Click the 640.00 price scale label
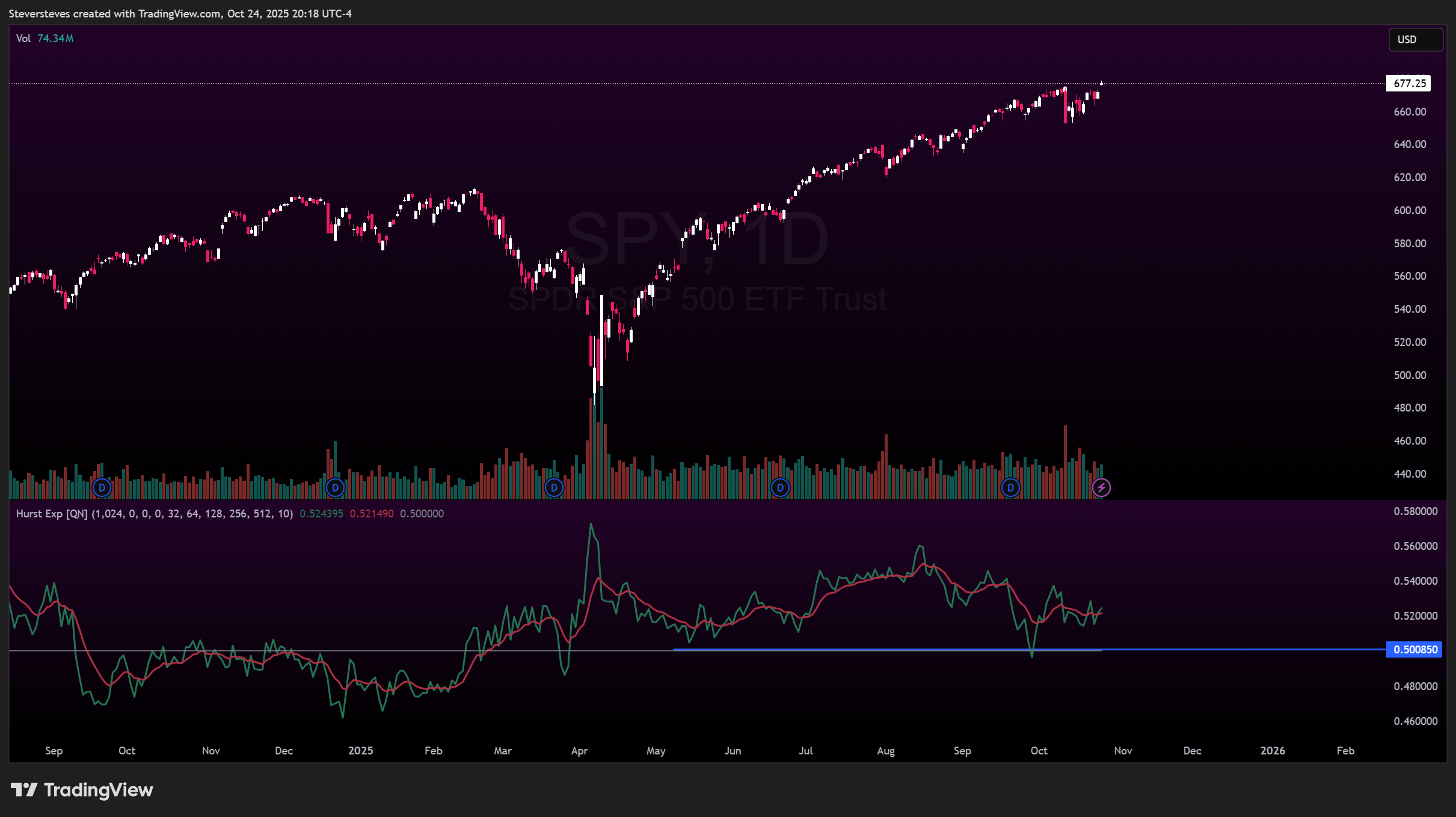 pos(1410,144)
